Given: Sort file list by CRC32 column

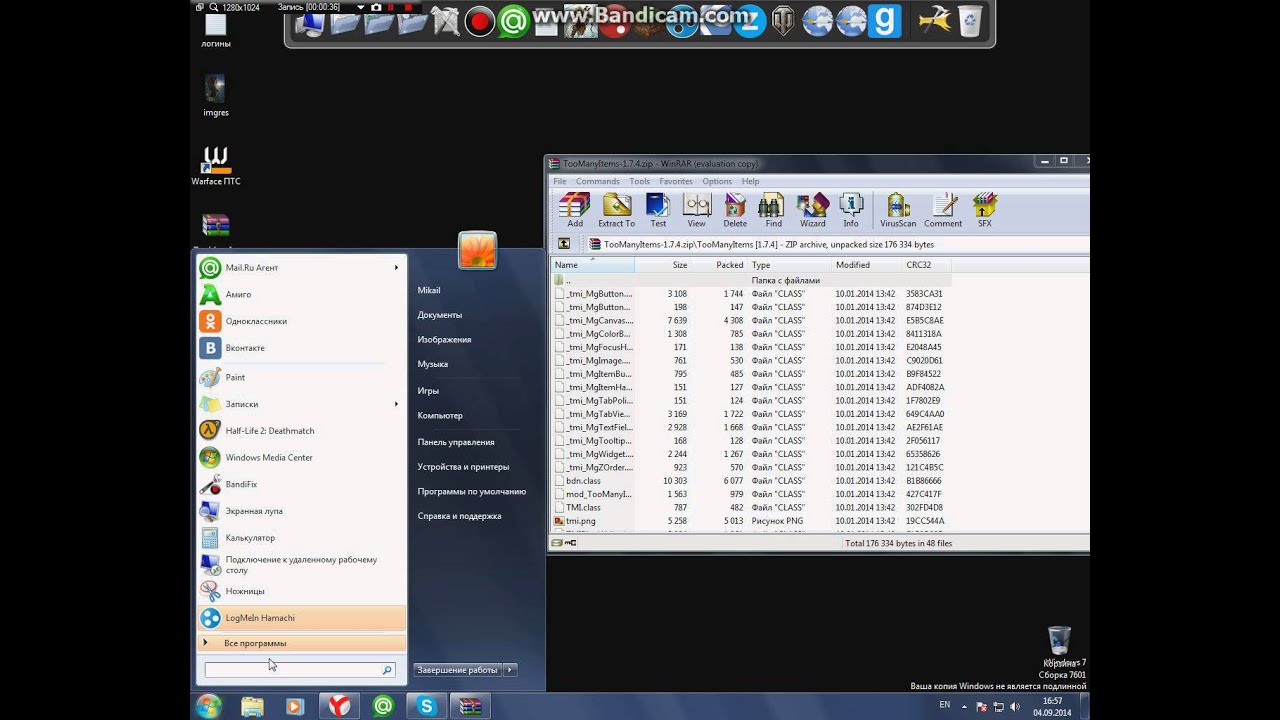Looking at the screenshot, I should [926, 265].
